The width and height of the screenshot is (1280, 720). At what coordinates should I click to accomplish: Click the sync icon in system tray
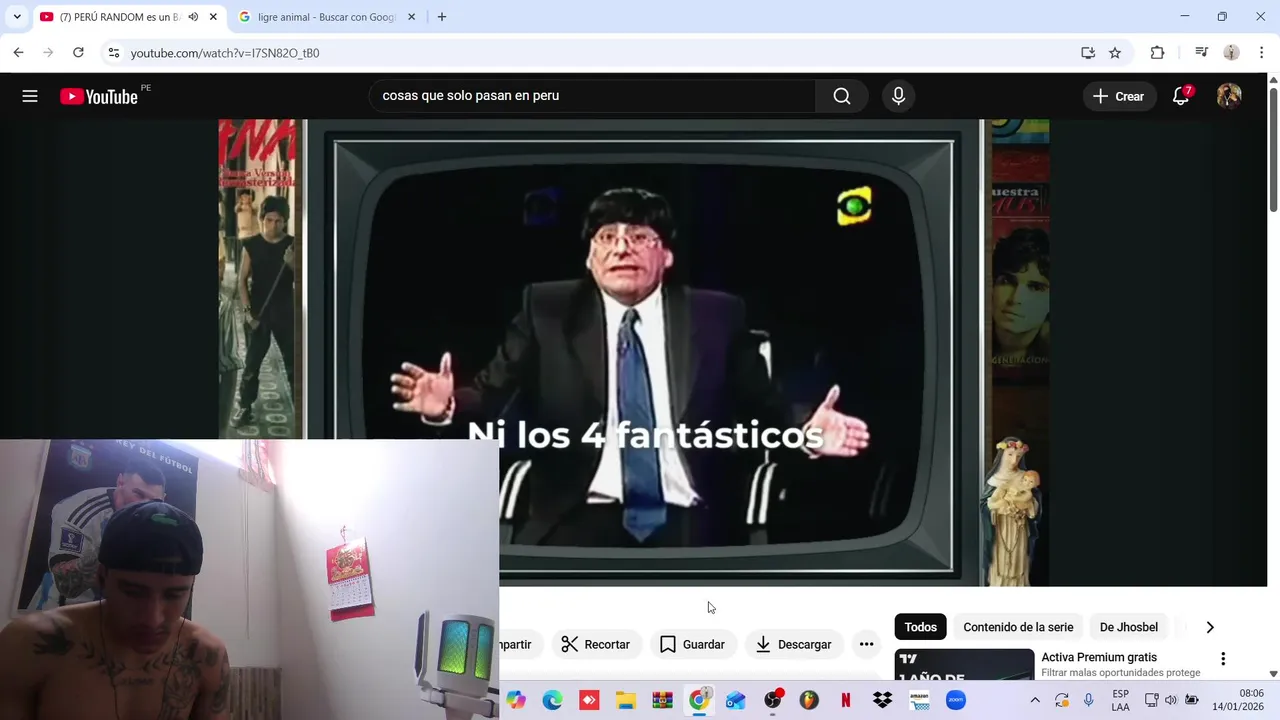1062,700
